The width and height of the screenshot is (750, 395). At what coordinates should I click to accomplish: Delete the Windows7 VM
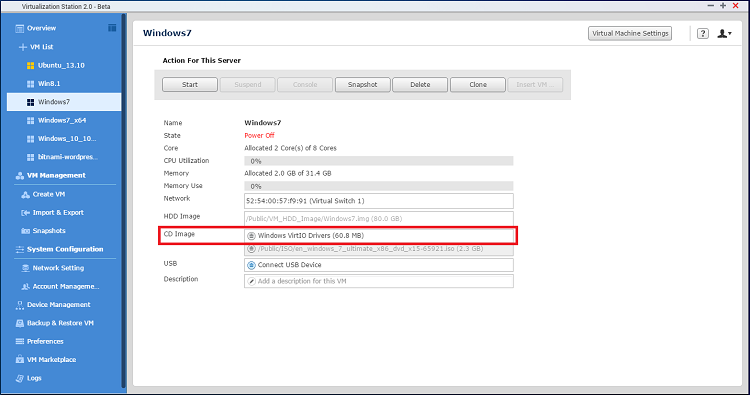[x=420, y=85]
